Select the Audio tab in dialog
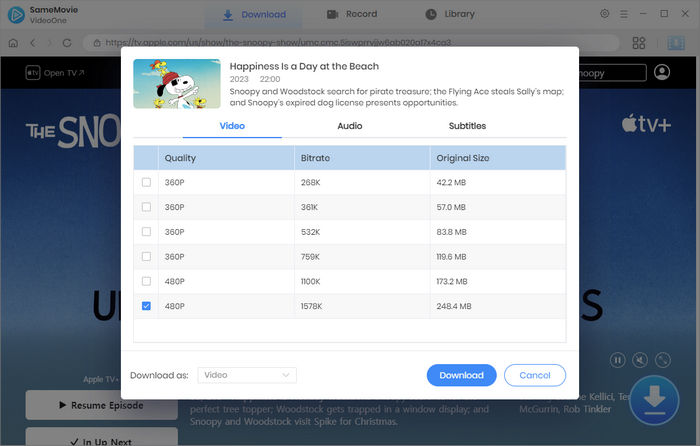Screen dimensions: 700x446 350,126
